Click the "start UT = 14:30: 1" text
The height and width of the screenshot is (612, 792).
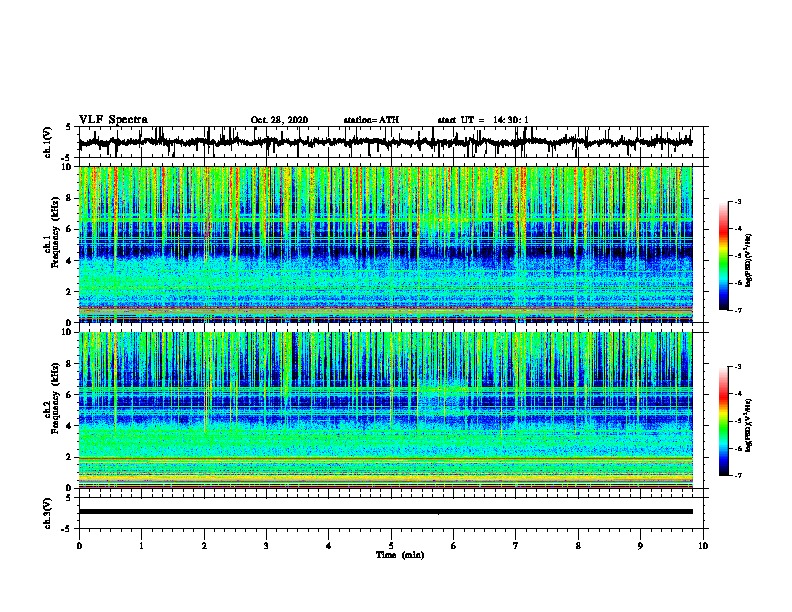tap(483, 120)
